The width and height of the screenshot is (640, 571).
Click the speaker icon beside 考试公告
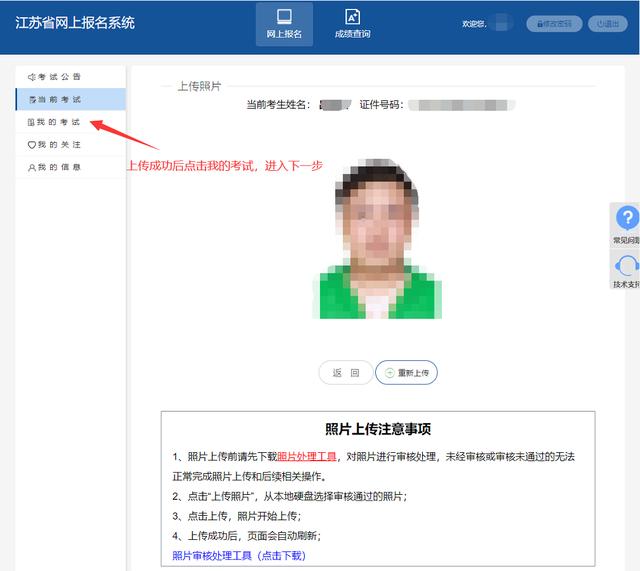tap(32, 77)
